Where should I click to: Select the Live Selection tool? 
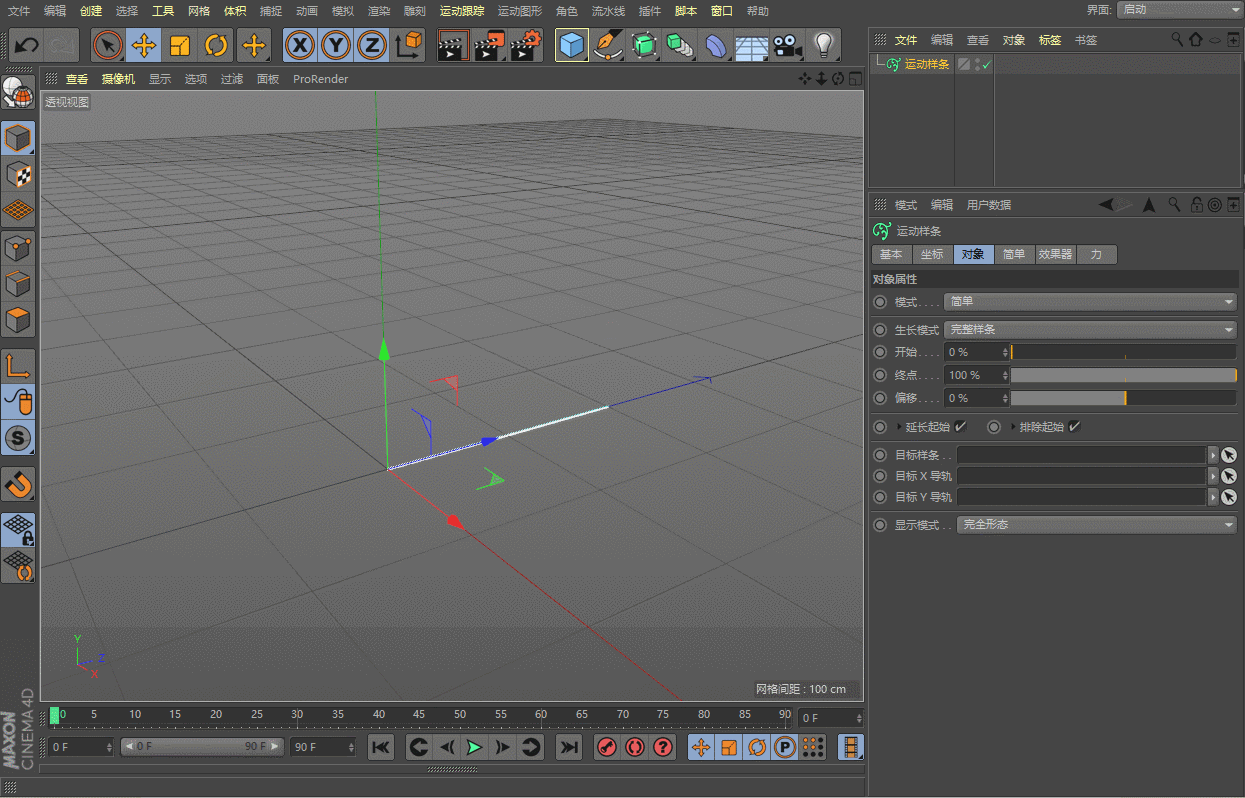click(108, 45)
